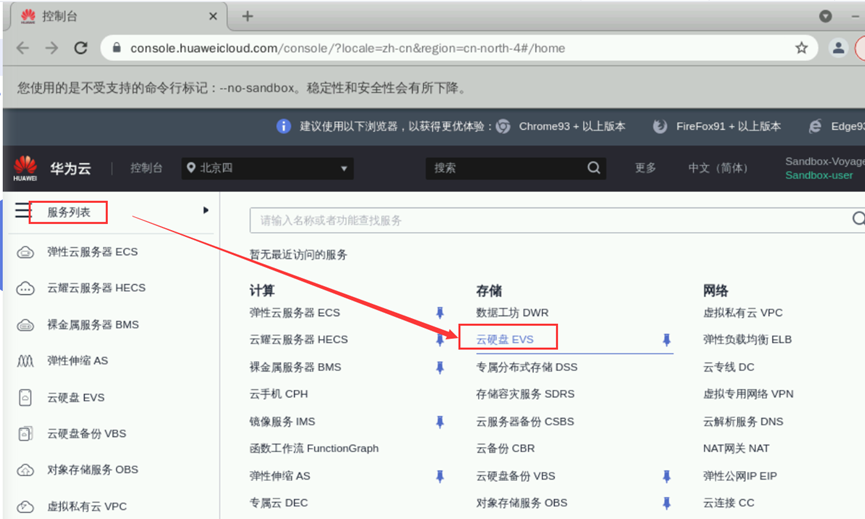
Task: Open the 更多 menu in header
Action: (645, 168)
